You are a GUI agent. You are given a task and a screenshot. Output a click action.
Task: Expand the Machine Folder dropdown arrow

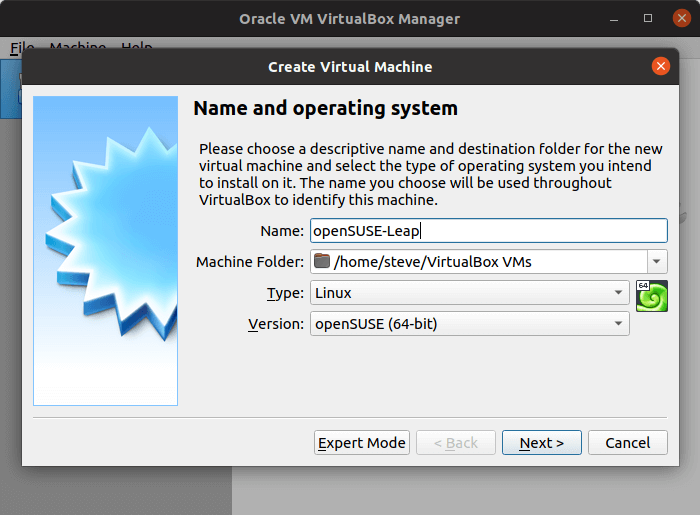click(x=657, y=262)
